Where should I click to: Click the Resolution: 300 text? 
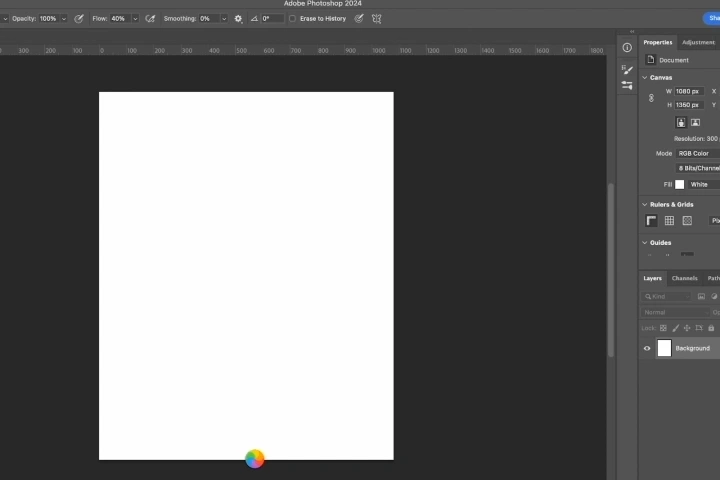(696, 139)
